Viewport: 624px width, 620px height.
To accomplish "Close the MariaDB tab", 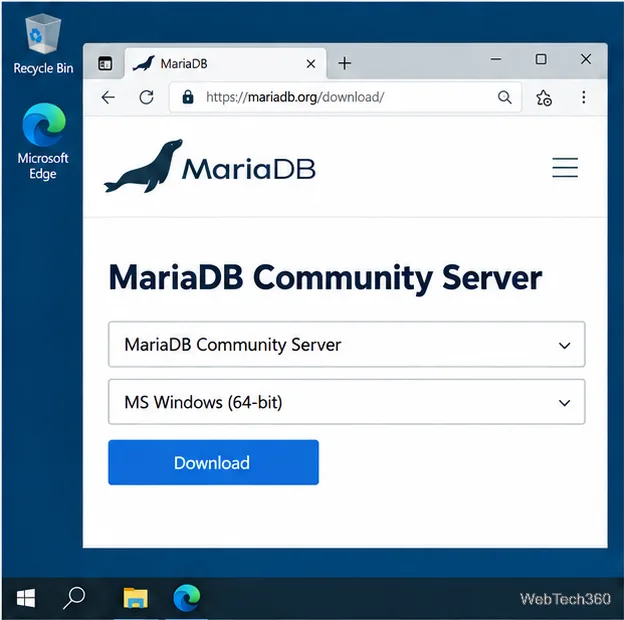I will [311, 64].
